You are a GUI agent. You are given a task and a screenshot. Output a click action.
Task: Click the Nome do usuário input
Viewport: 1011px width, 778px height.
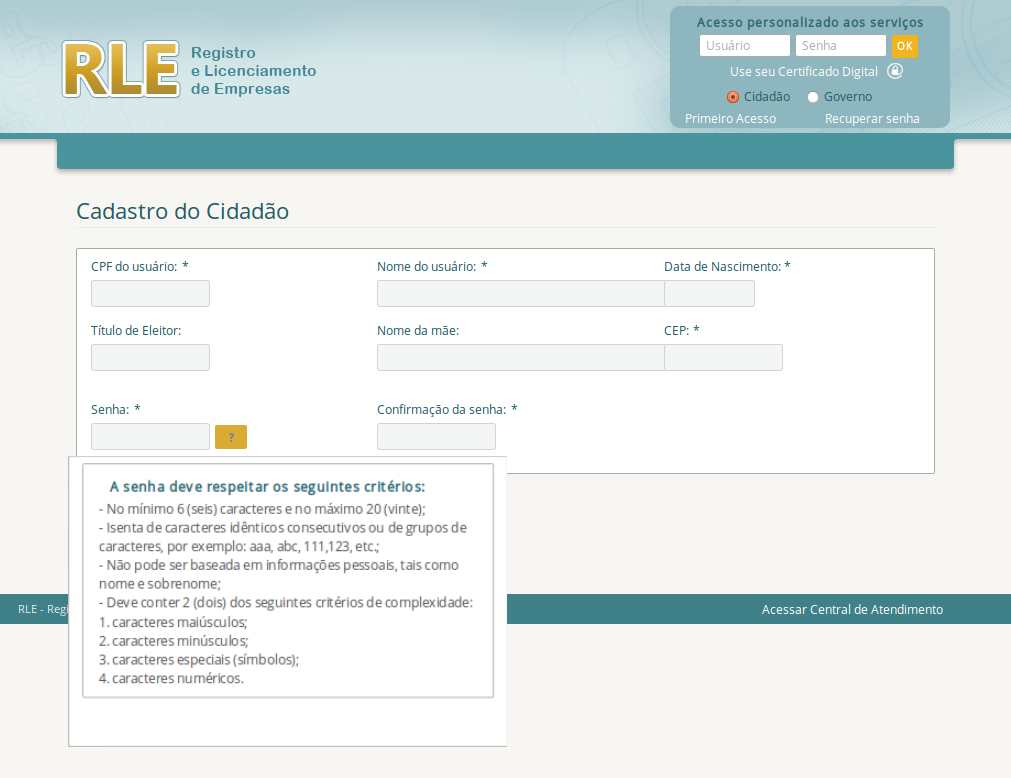click(520, 293)
